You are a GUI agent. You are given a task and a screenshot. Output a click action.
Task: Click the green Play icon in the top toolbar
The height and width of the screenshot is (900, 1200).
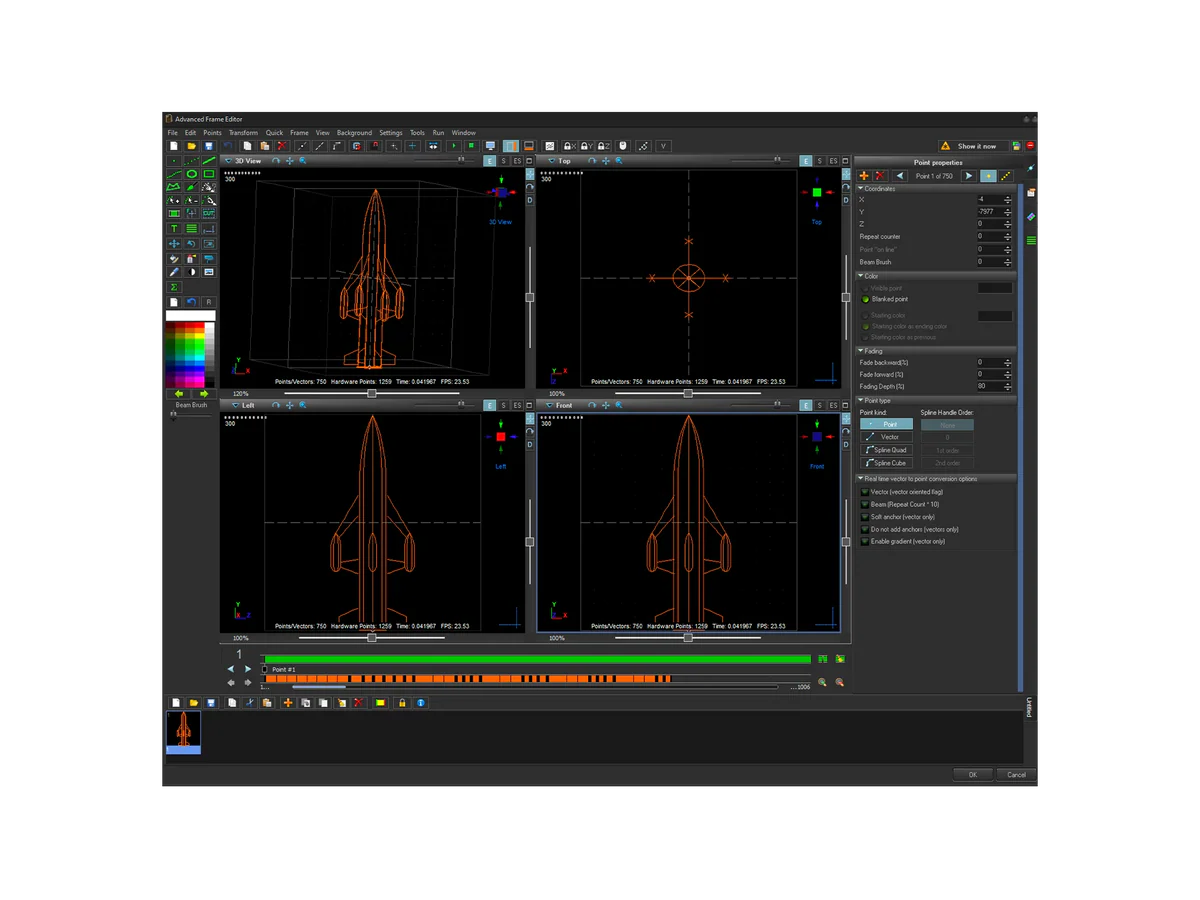(x=454, y=146)
